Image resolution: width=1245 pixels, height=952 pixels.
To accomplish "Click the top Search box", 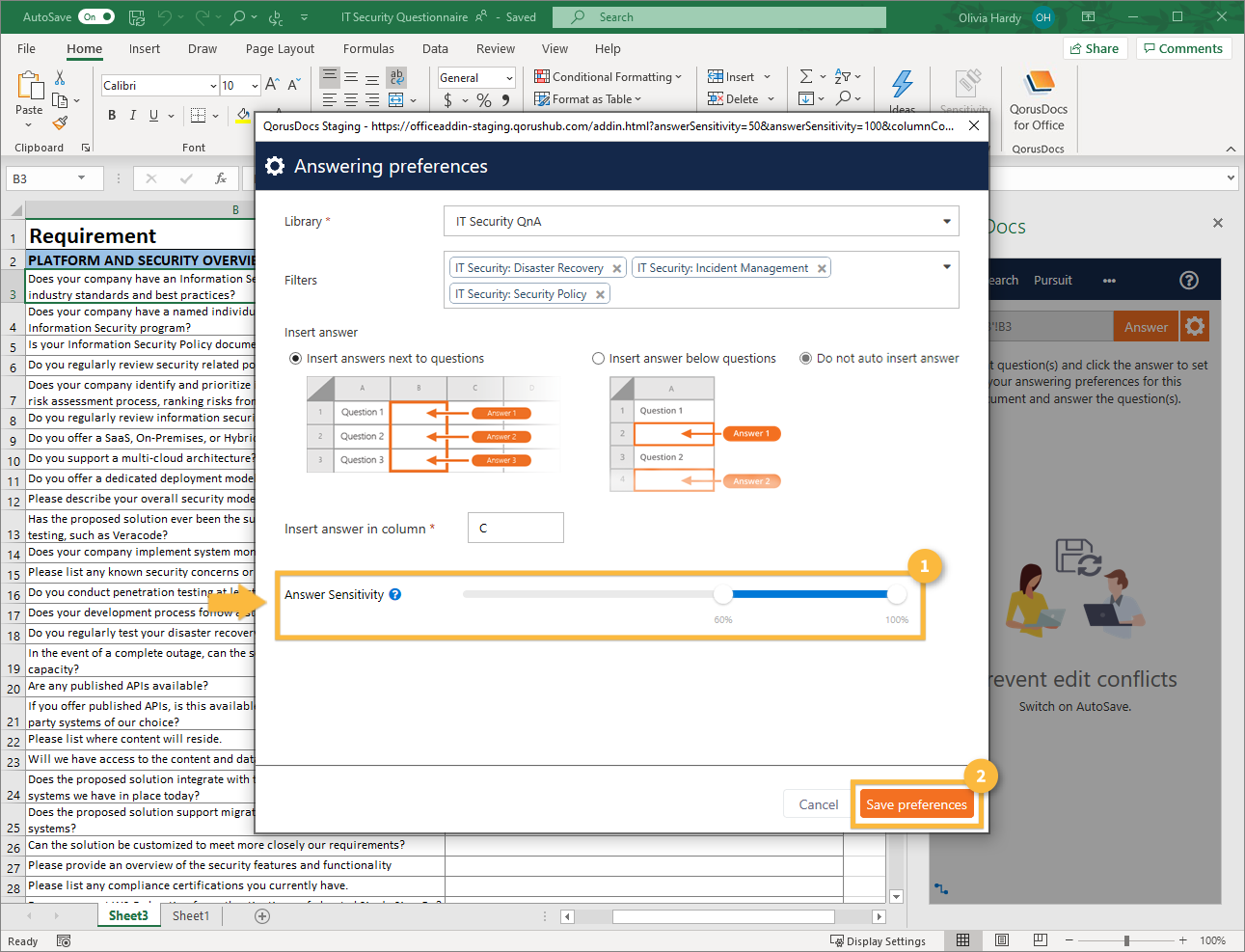I will [719, 17].
